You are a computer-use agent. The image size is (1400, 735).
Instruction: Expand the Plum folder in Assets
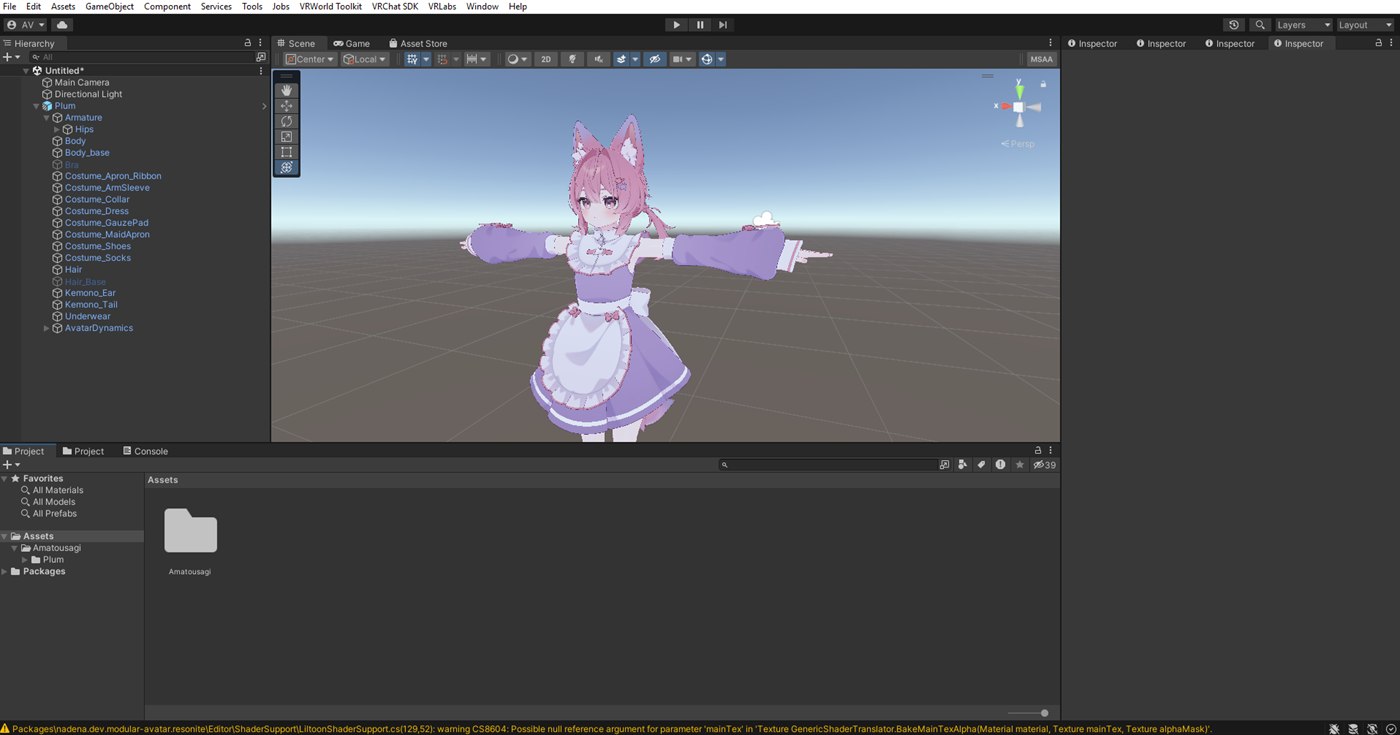(x=26, y=560)
